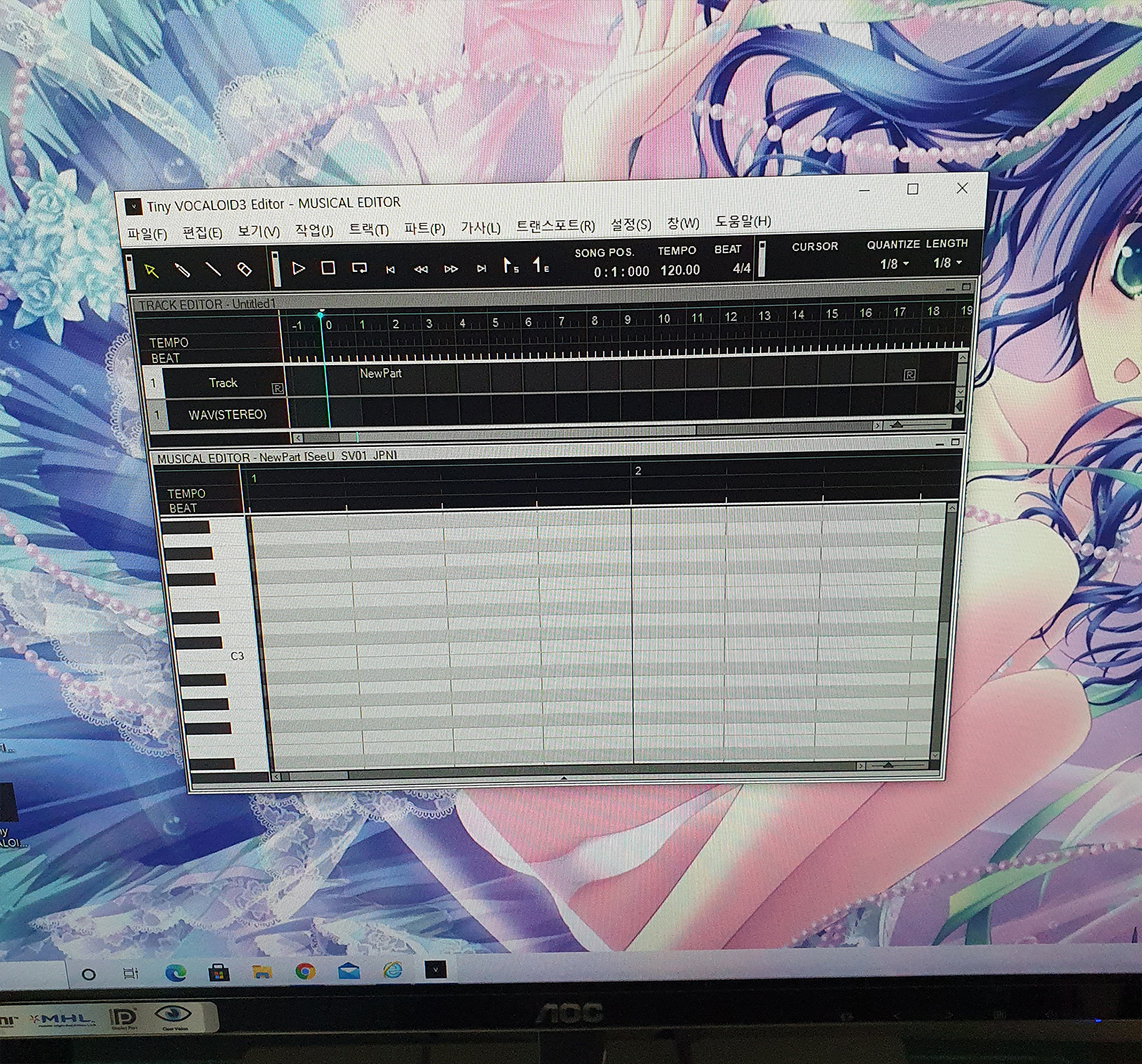Select the Track 1 name row
Image resolution: width=1142 pixels, height=1064 pixels.
tap(222, 383)
